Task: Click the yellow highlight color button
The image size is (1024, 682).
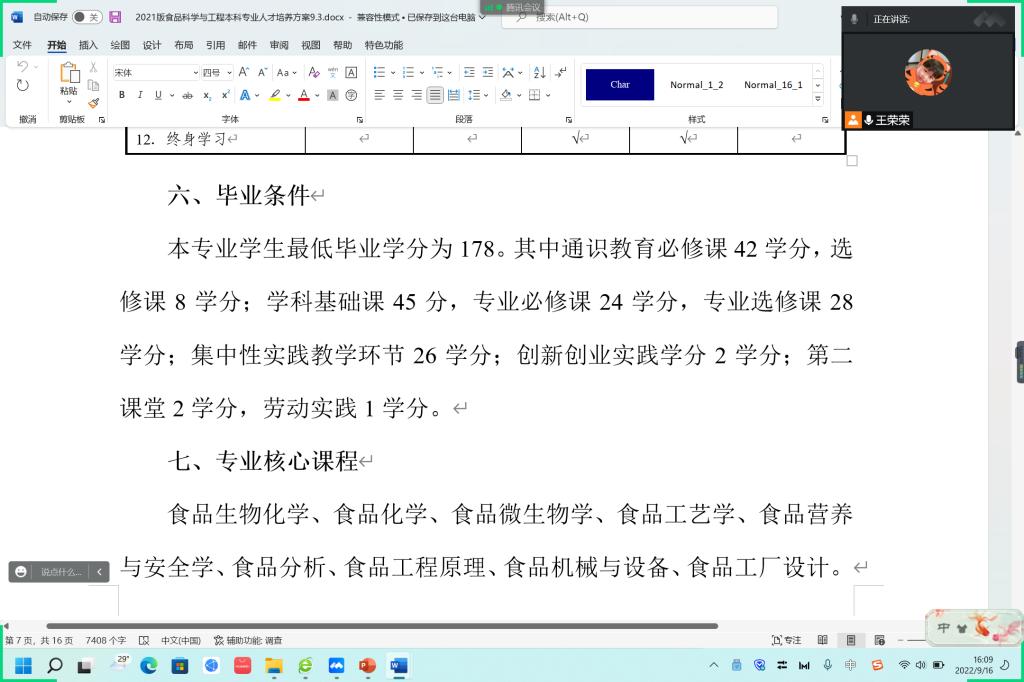Action: [x=275, y=95]
